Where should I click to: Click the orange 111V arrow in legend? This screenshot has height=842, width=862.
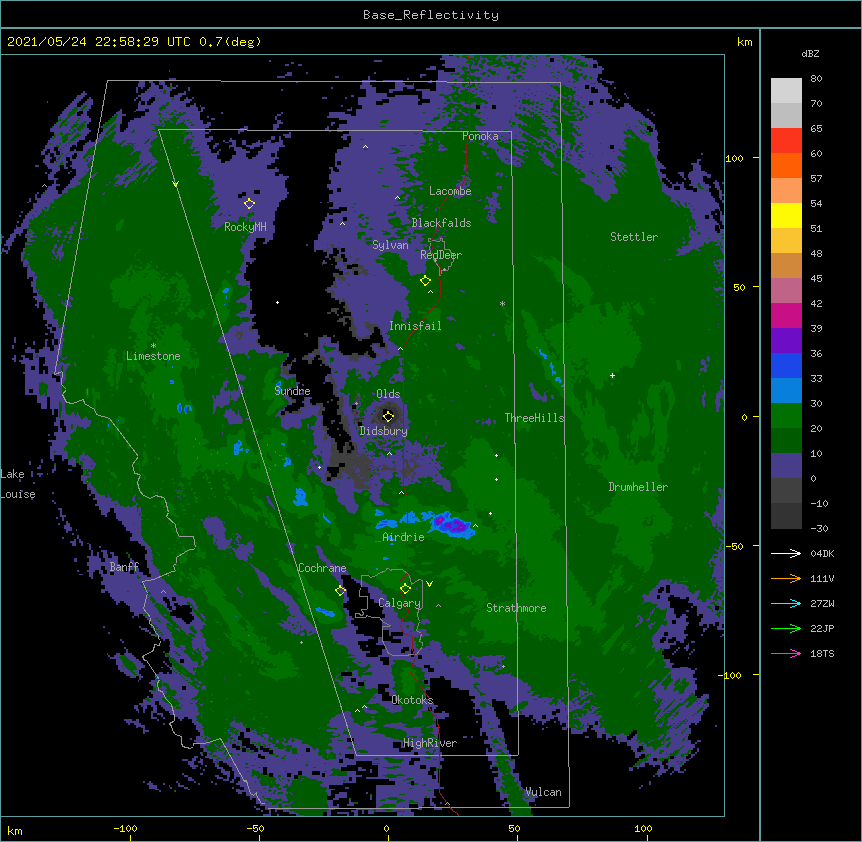click(786, 578)
